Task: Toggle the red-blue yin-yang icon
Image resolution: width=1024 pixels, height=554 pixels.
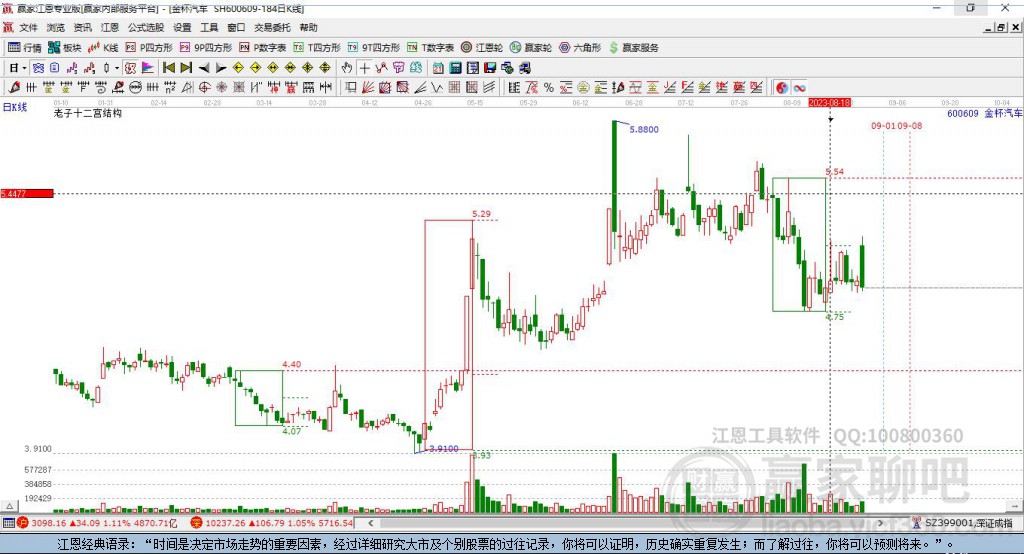Action: click(x=782, y=88)
